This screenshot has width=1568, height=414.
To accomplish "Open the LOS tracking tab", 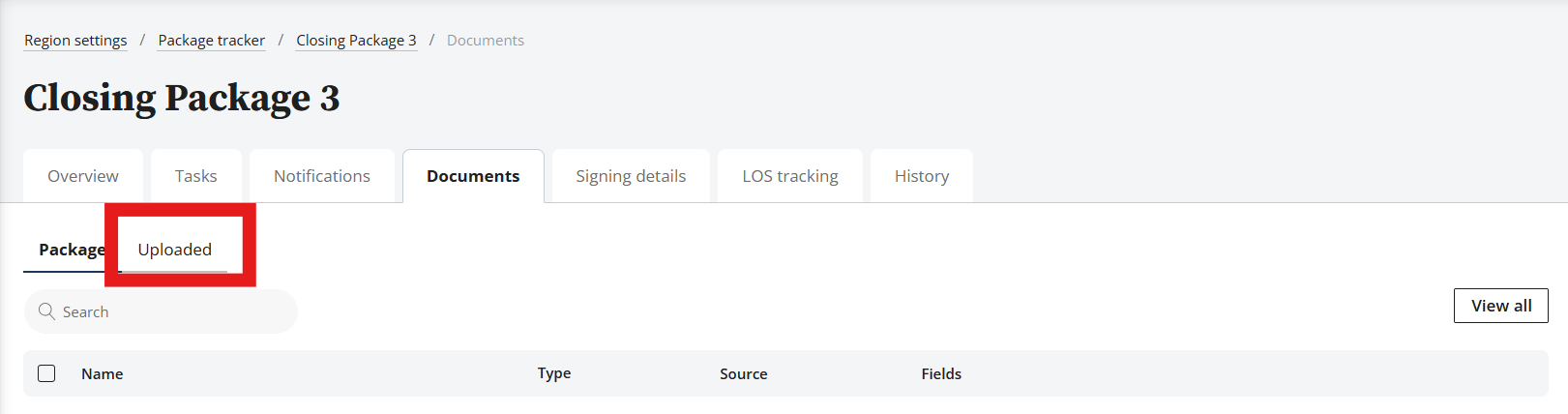I will (x=790, y=176).
